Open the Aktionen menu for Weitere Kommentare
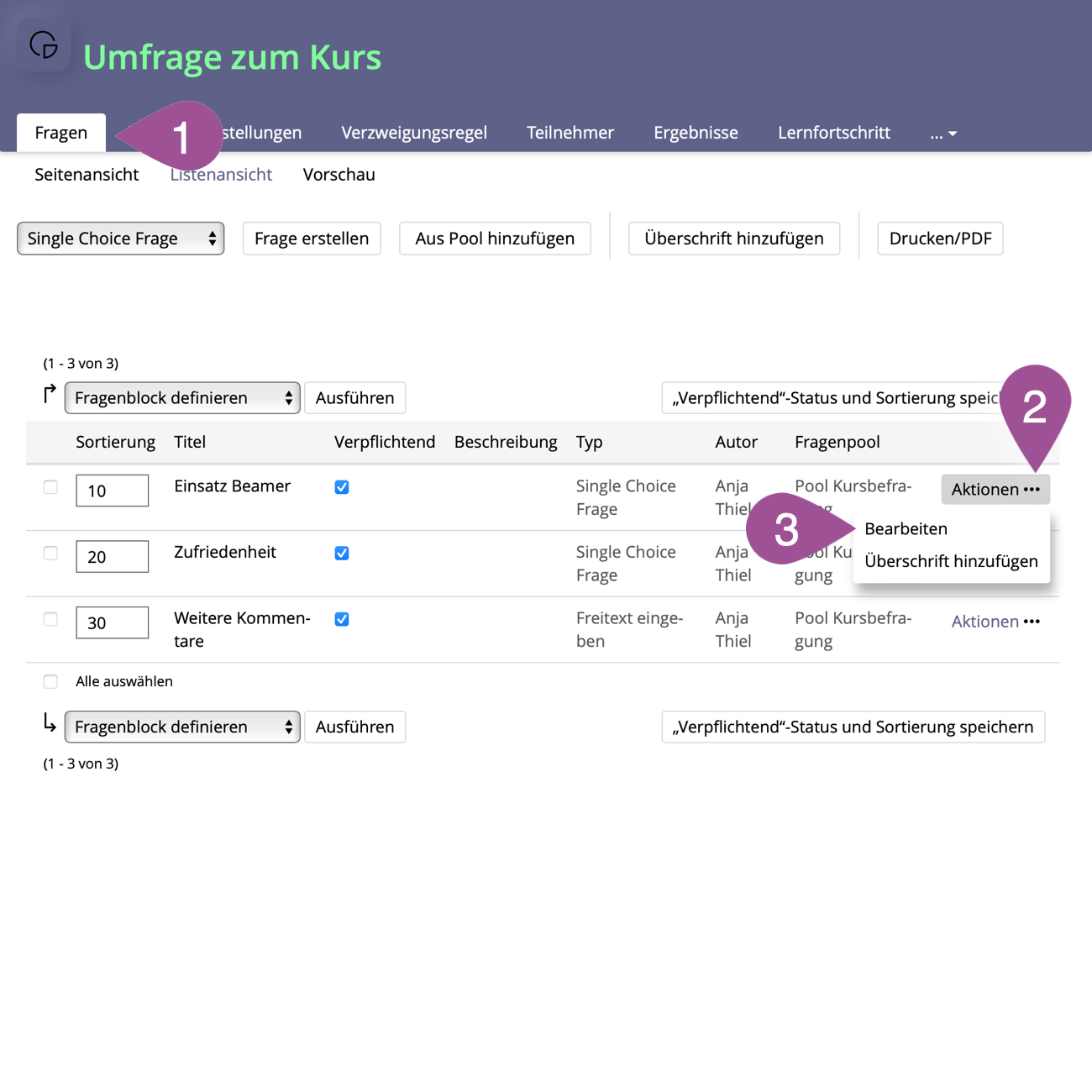The height and width of the screenshot is (1092, 1092). 995,622
